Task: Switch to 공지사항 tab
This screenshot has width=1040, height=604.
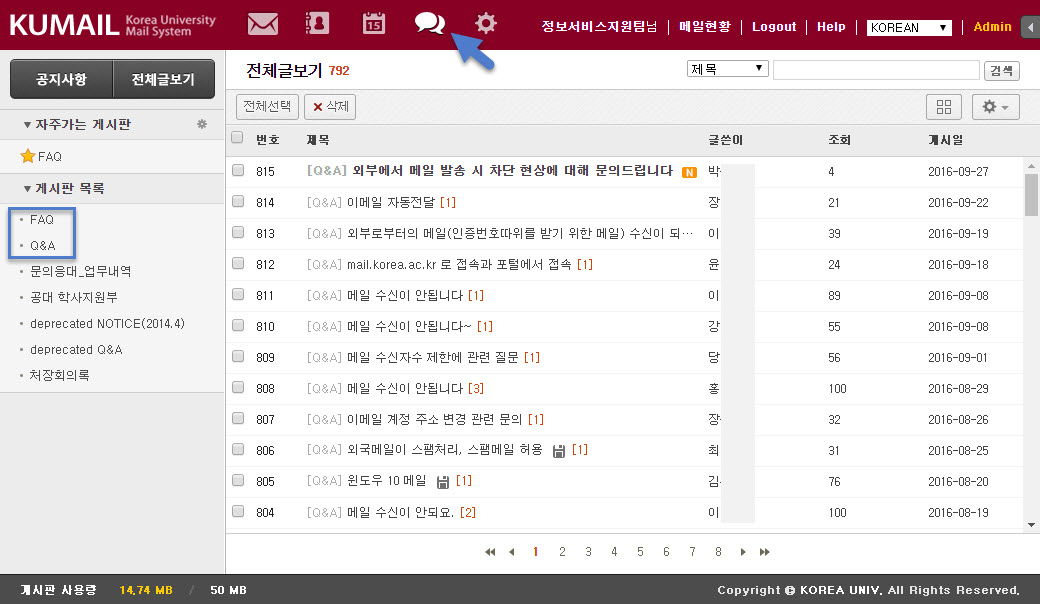Action: click(x=61, y=79)
